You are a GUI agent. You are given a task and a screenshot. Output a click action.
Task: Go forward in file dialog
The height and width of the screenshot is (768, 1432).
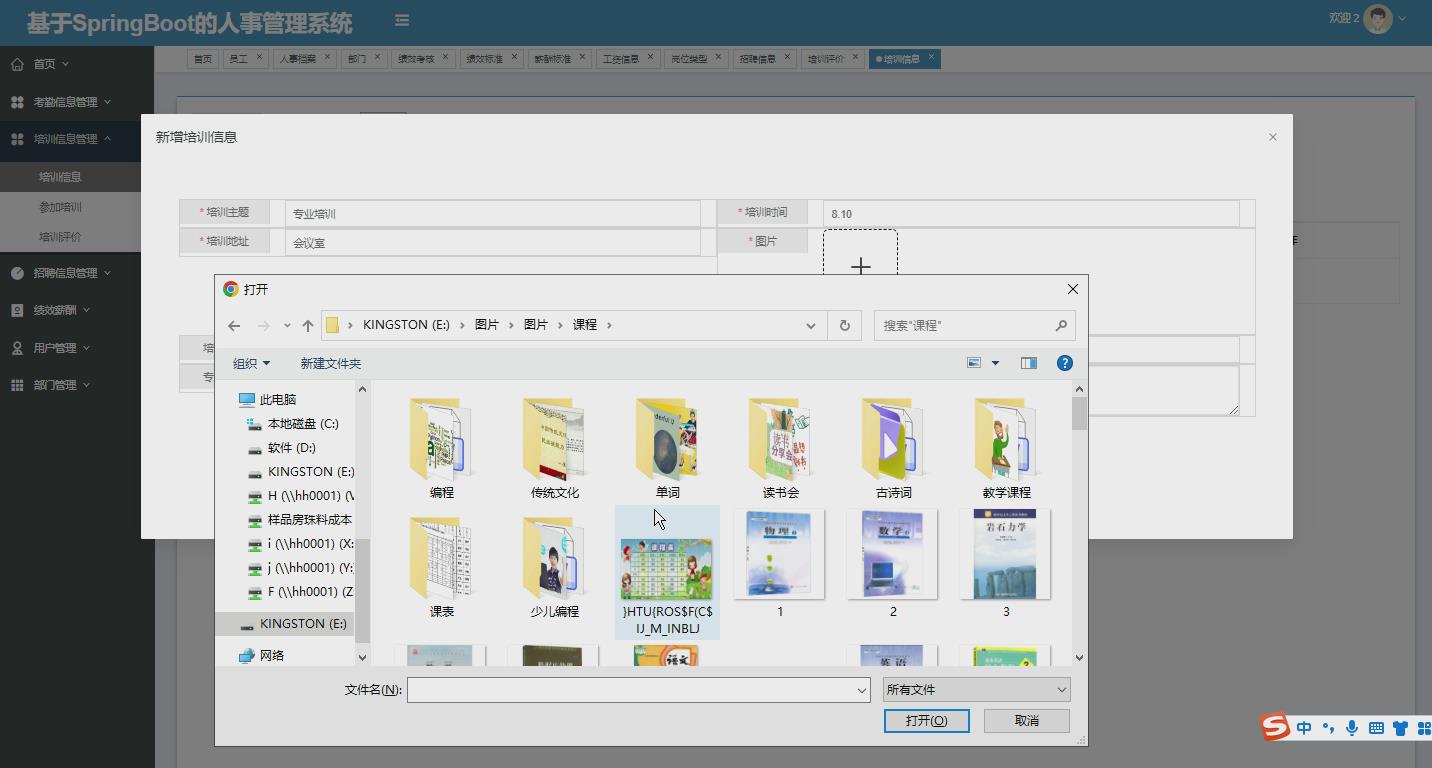pyautogui.click(x=264, y=325)
